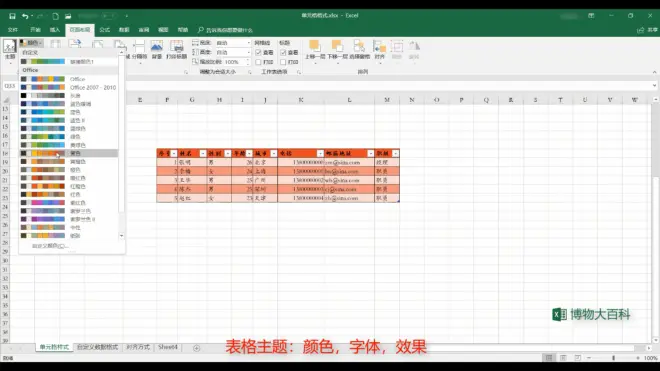The image size is (660, 371).
Task: Open the Selection Pane (选择窗格) icon
Action: [x=359, y=50]
